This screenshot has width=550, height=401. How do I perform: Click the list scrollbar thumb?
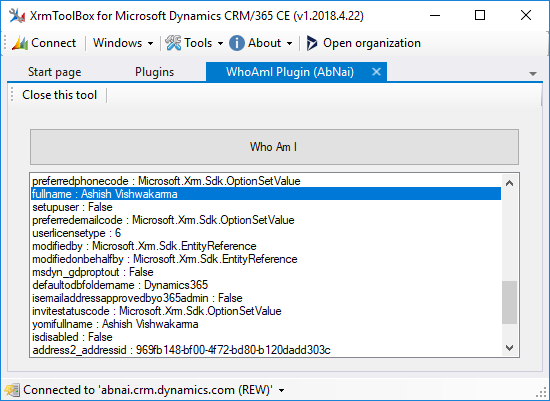click(510, 302)
